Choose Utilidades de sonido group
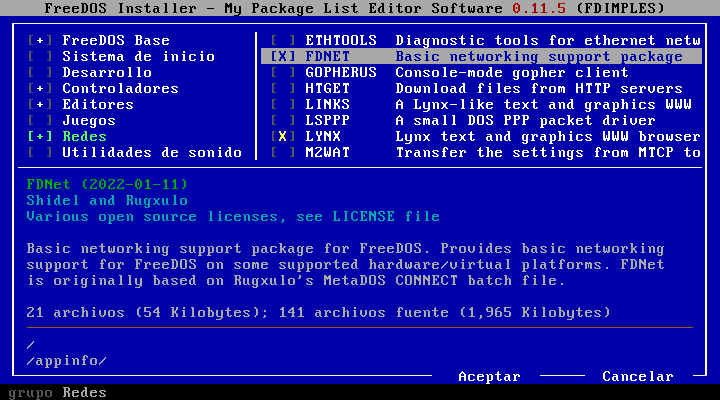Viewport: 720px width, 400px height. (x=151, y=153)
